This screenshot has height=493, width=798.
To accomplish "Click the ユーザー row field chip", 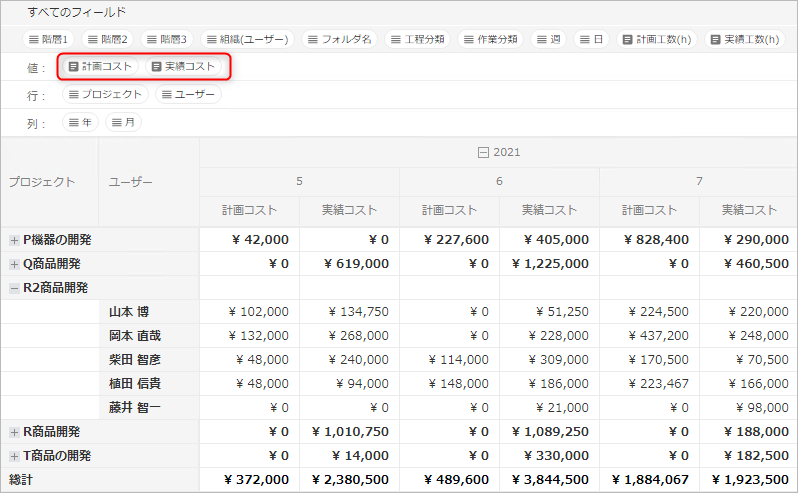I will tap(188, 94).
